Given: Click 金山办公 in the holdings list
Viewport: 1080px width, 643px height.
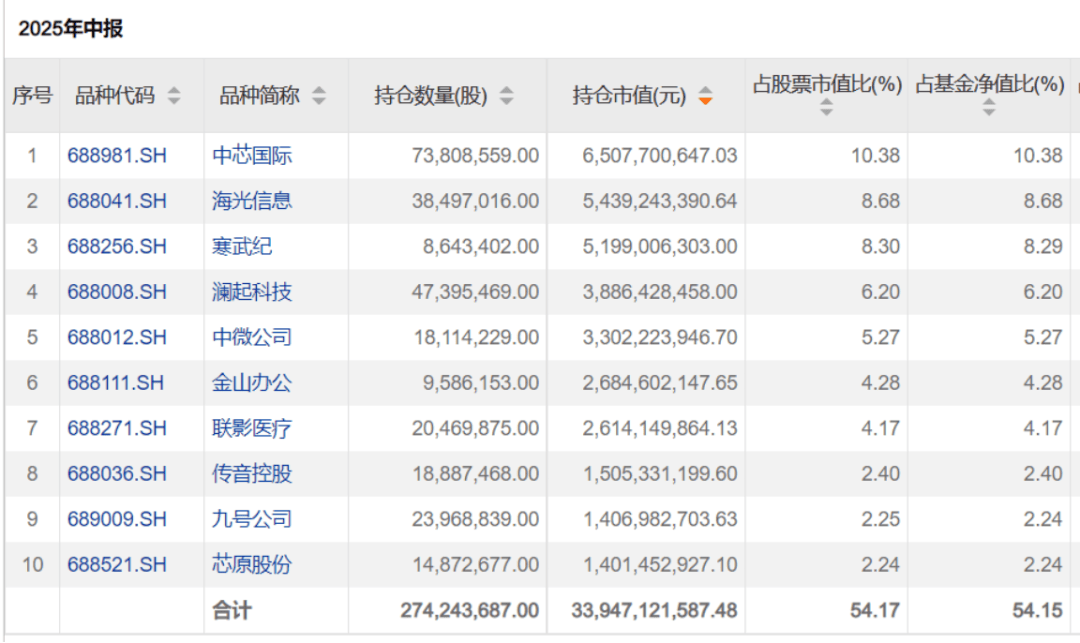Looking at the screenshot, I should pos(252,383).
